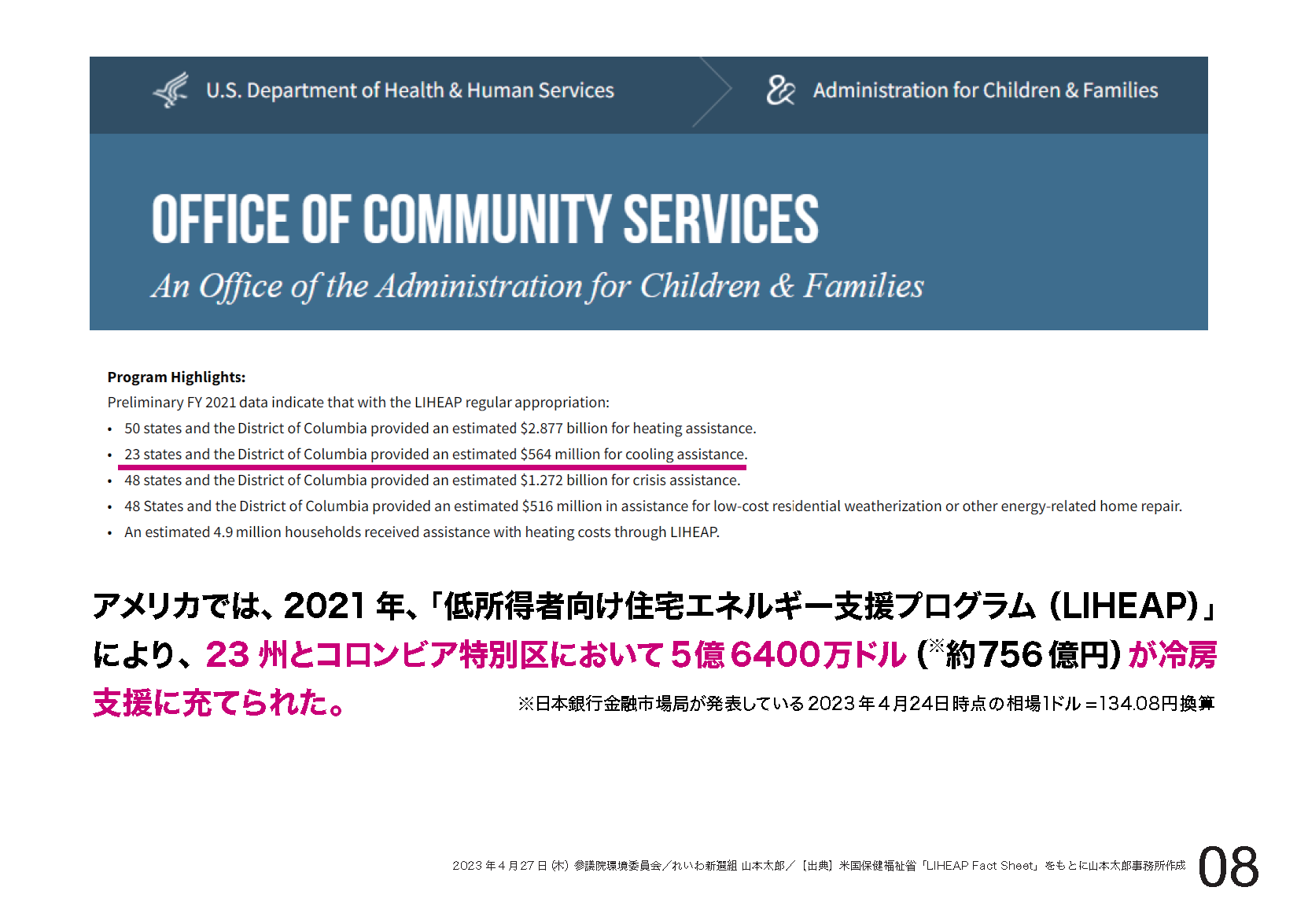The height and width of the screenshot is (924, 1297).
Task: Click the source citation footer text
Action: pos(818,866)
